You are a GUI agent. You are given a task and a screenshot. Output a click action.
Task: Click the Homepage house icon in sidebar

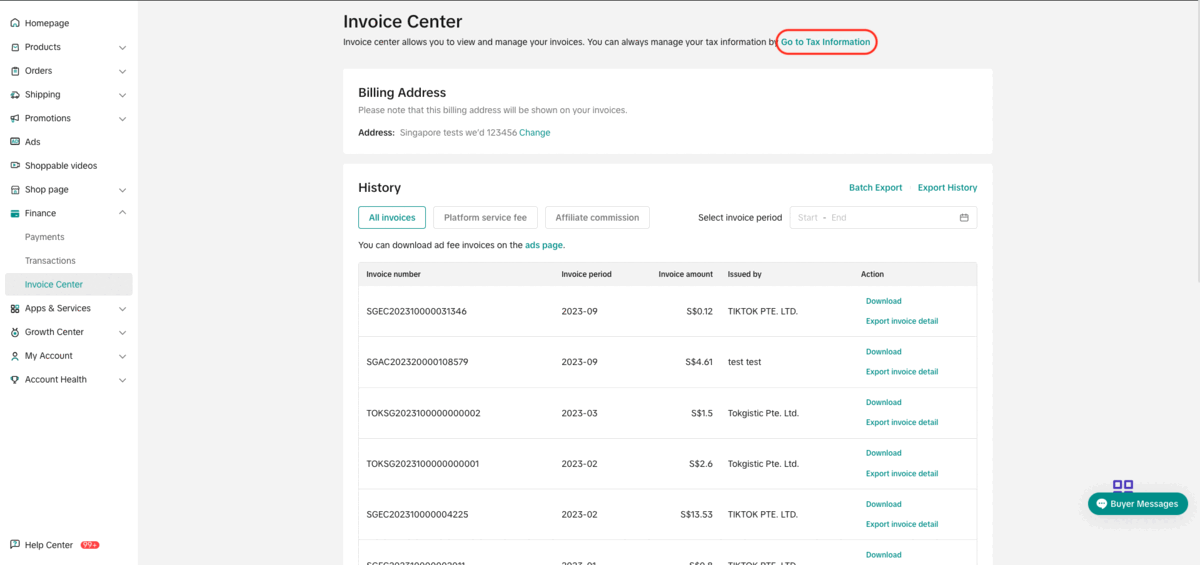tap(15, 23)
